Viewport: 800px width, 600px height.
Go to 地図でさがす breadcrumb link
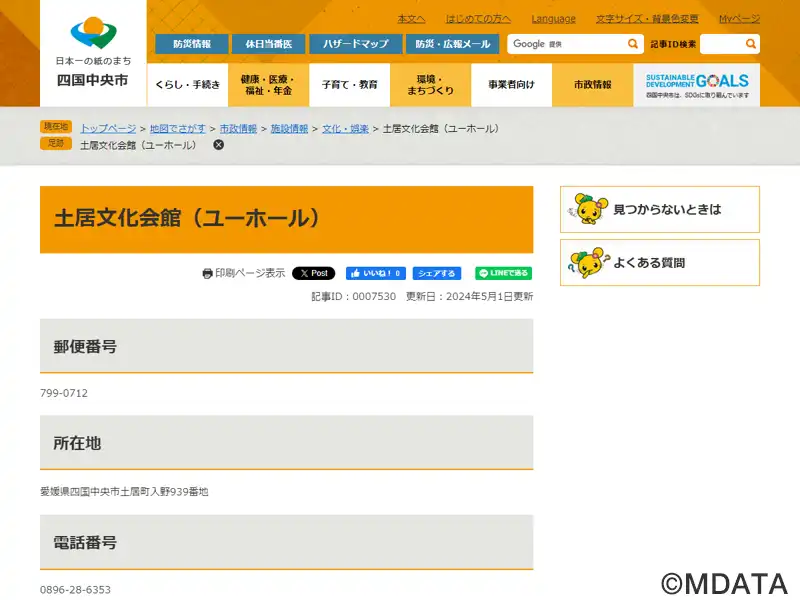point(178,129)
